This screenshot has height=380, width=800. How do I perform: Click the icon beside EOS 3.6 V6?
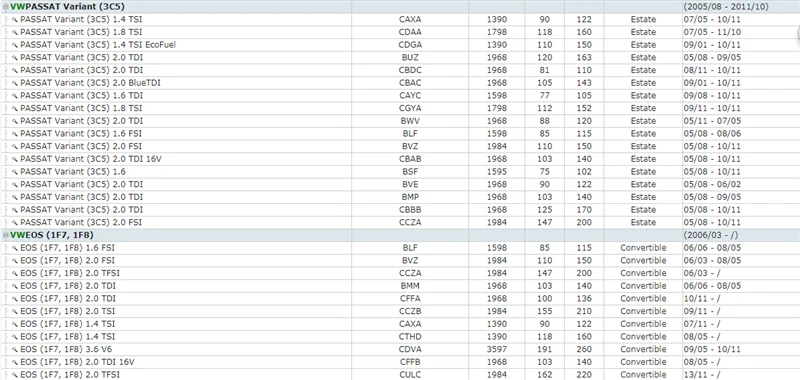15,349
